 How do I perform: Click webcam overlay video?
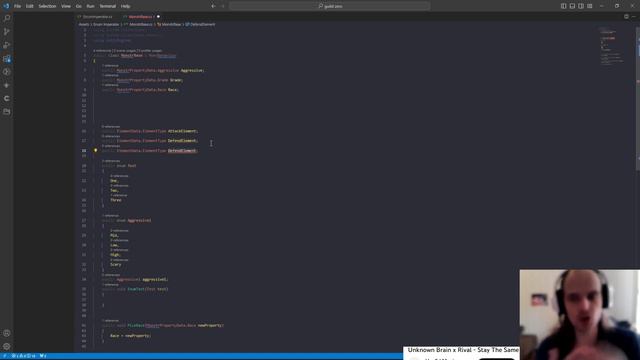[580, 314]
